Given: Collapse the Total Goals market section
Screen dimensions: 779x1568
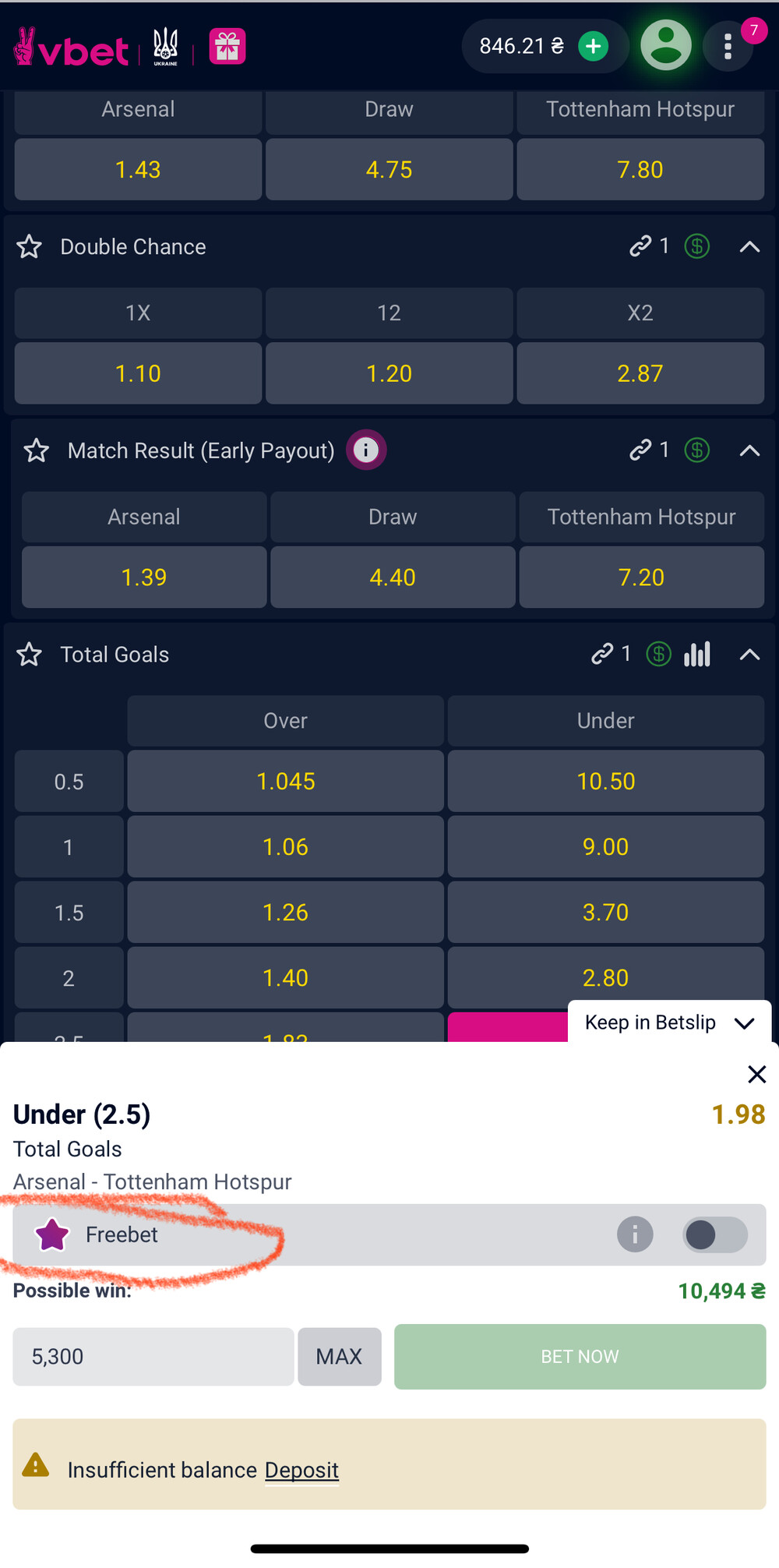Looking at the screenshot, I should [749, 655].
